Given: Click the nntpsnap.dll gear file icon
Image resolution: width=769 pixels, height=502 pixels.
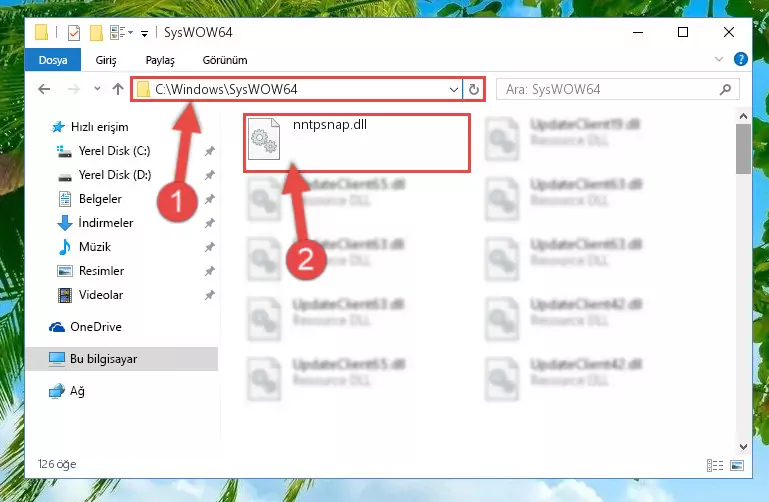Looking at the screenshot, I should click(264, 139).
